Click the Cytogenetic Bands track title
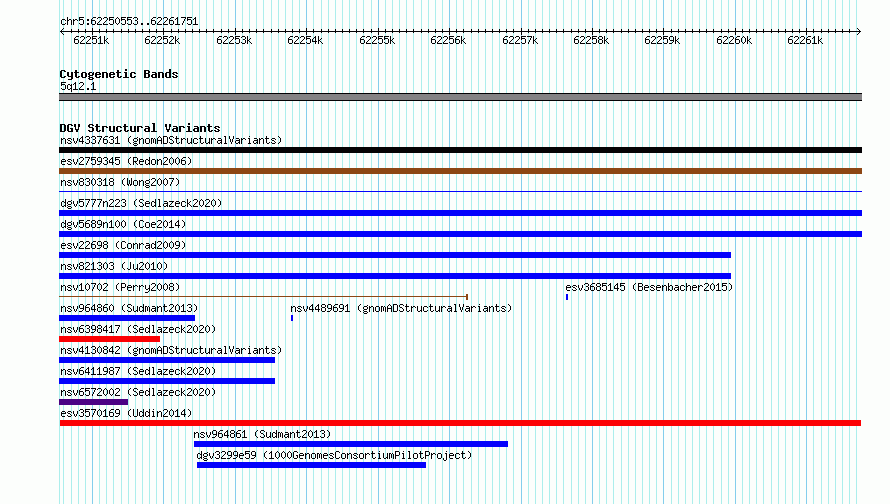Screen dimensions: 890x504 coord(119,74)
